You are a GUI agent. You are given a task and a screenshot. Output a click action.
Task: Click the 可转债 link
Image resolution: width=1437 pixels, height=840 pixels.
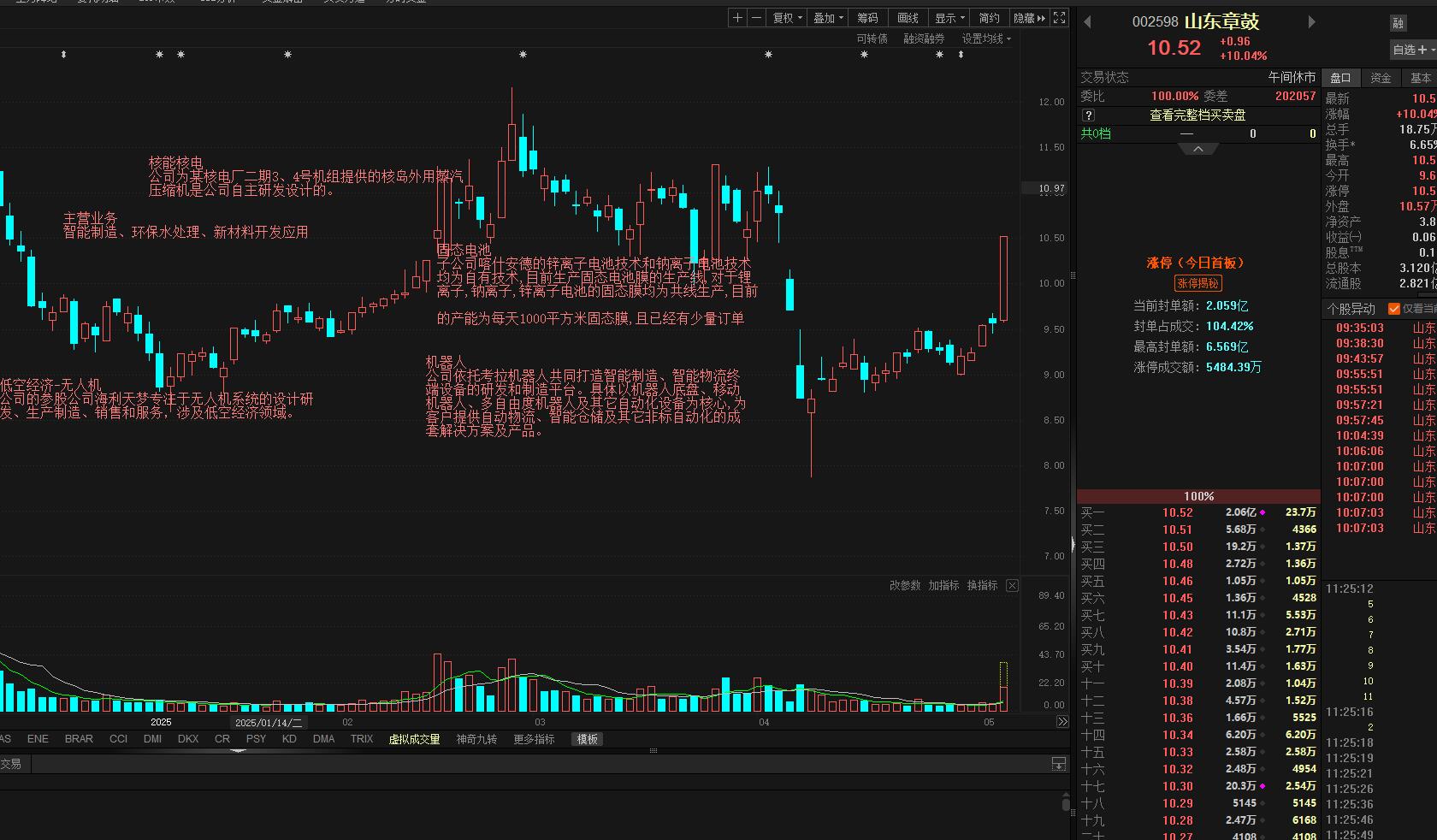(872, 38)
